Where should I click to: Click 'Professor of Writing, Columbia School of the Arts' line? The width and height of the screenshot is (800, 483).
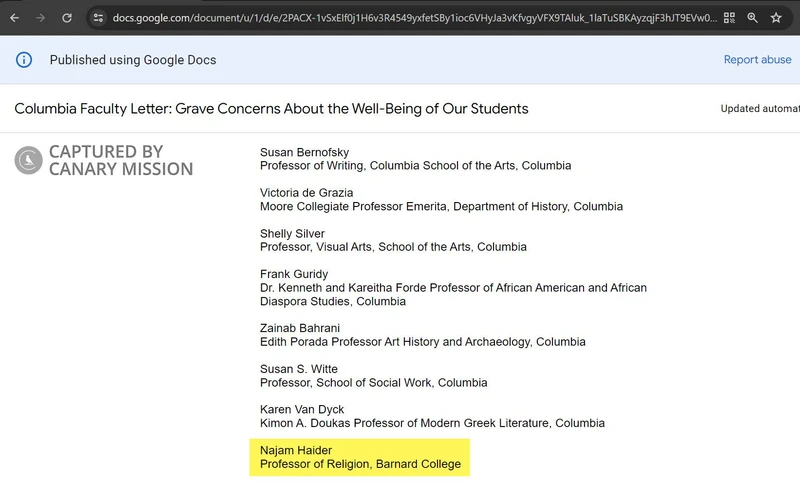coord(415,166)
